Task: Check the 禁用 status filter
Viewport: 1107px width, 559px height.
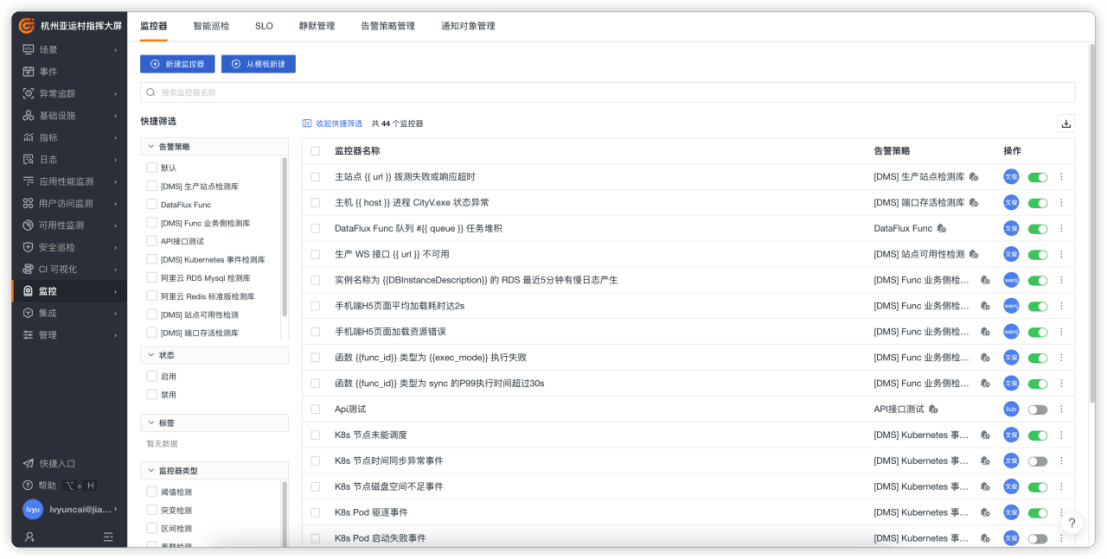Action: [151, 395]
